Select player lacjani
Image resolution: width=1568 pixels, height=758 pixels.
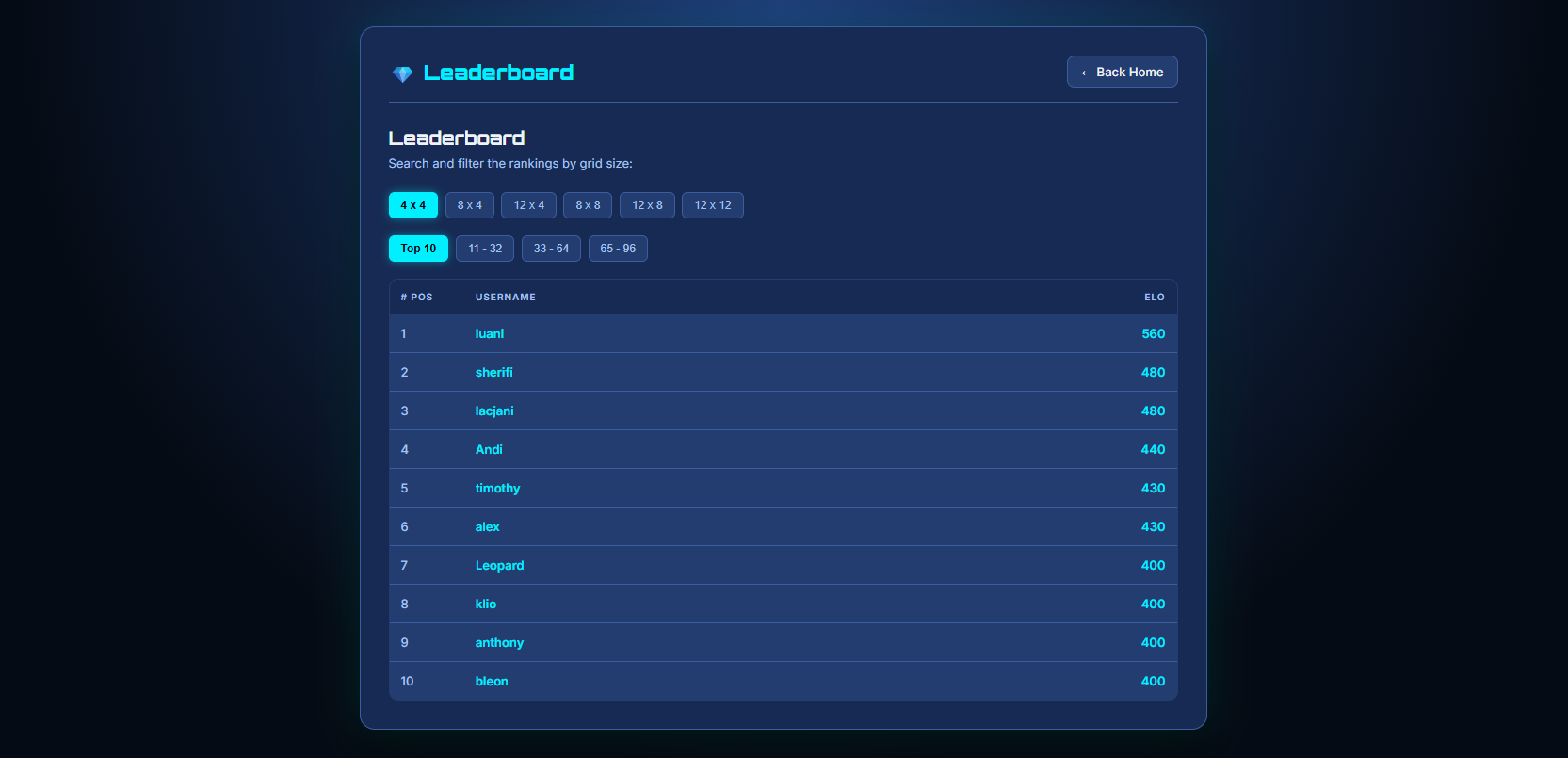coord(494,411)
